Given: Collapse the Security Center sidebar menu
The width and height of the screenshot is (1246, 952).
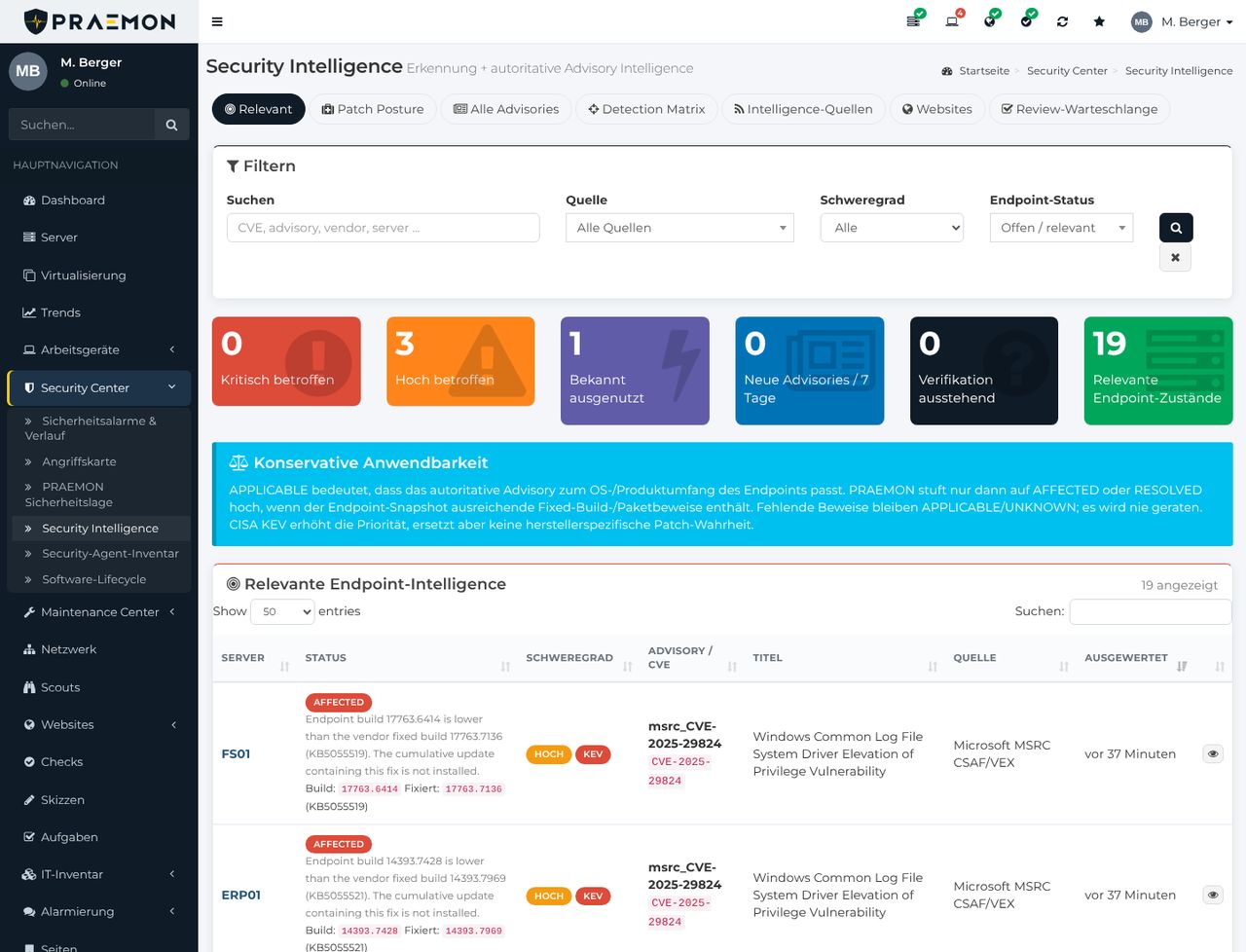Looking at the screenshot, I should (x=99, y=387).
